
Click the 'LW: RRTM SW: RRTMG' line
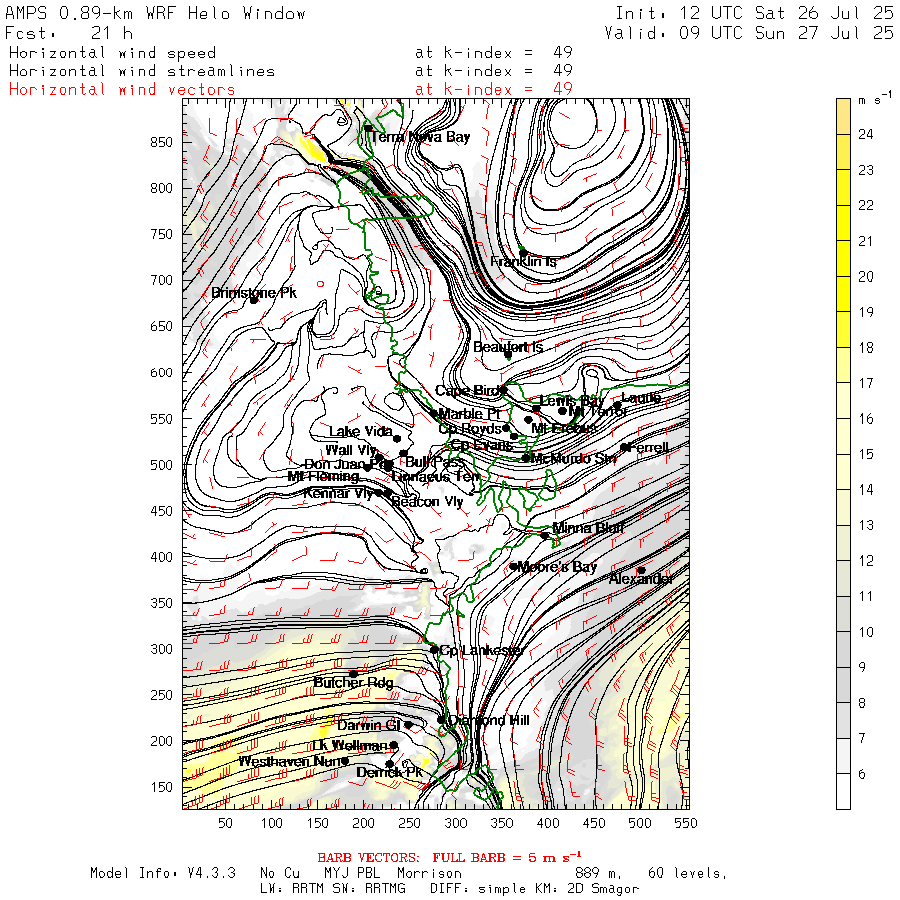[332, 889]
